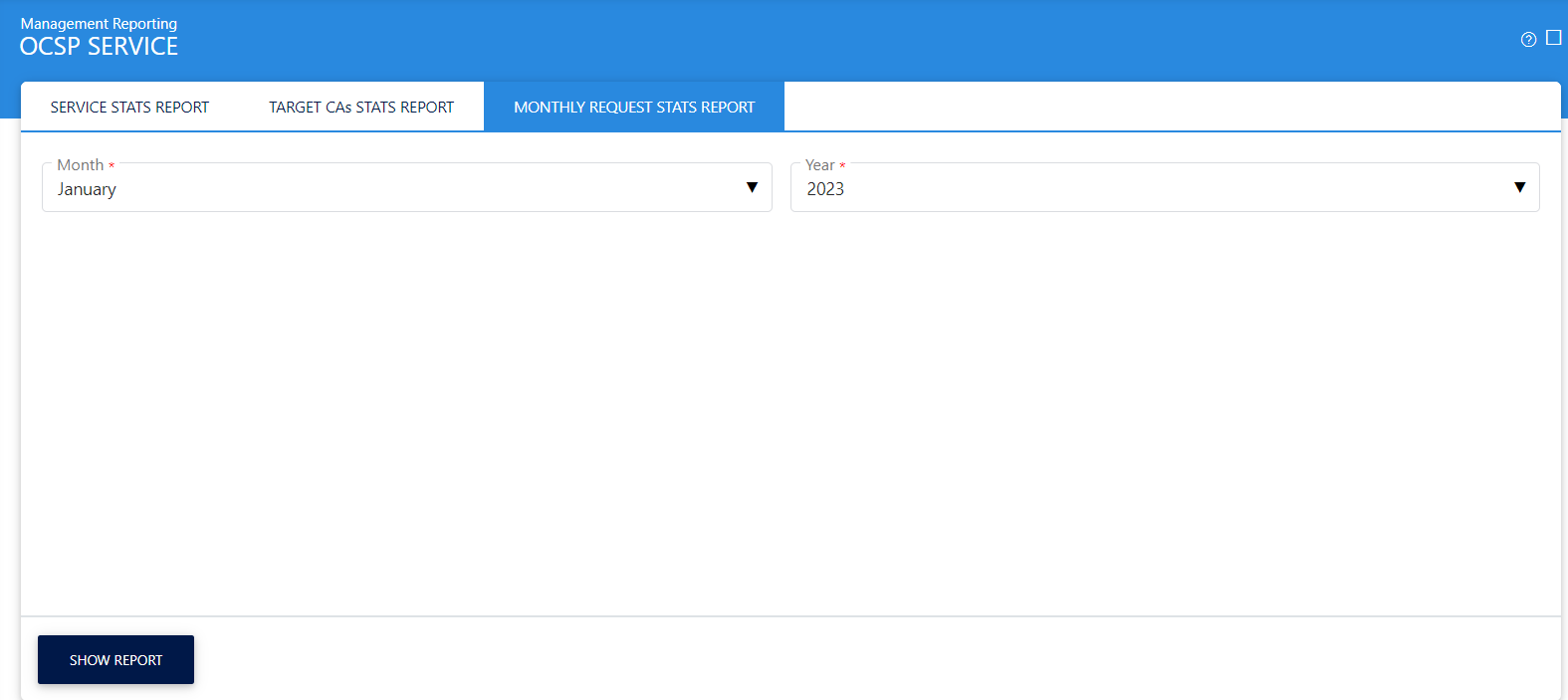Open help via the question mark icon
This screenshot has width=1568, height=700.
coord(1528,40)
